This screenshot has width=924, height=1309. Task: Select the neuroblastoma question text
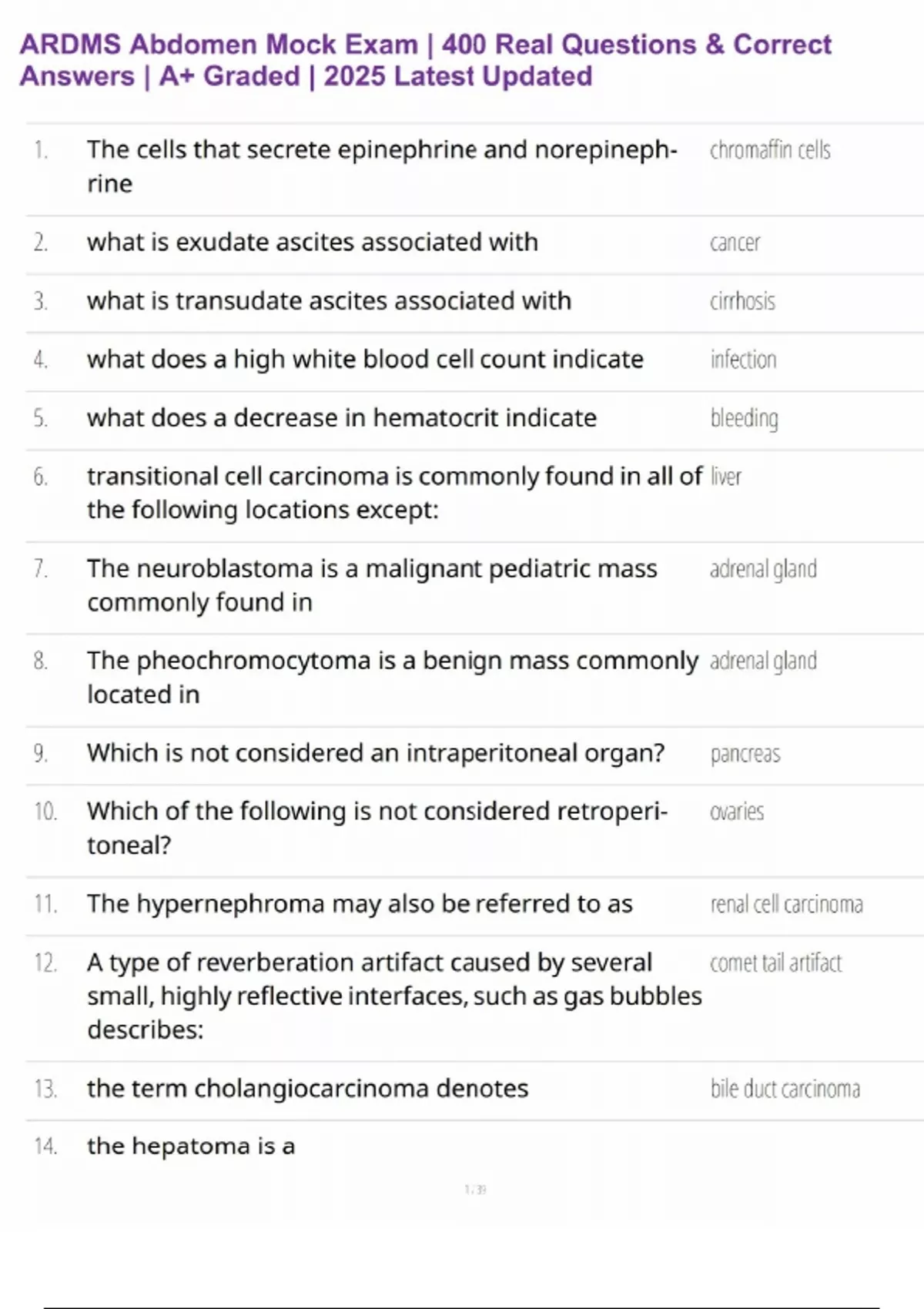(371, 585)
